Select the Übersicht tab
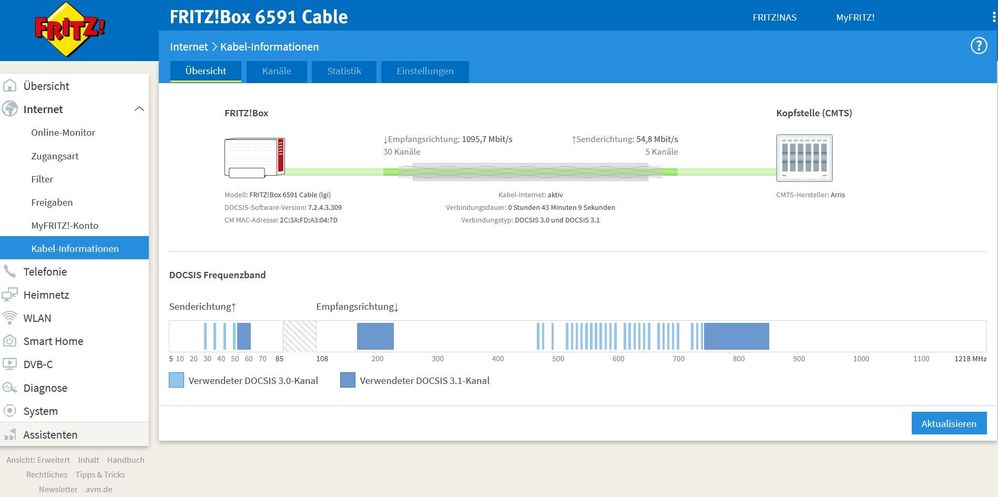 coord(206,71)
